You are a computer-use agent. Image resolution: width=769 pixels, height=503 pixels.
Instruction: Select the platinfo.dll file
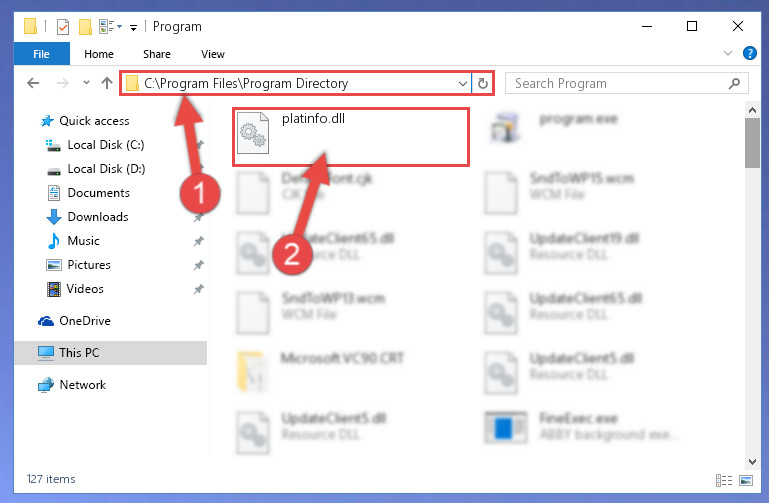point(351,137)
